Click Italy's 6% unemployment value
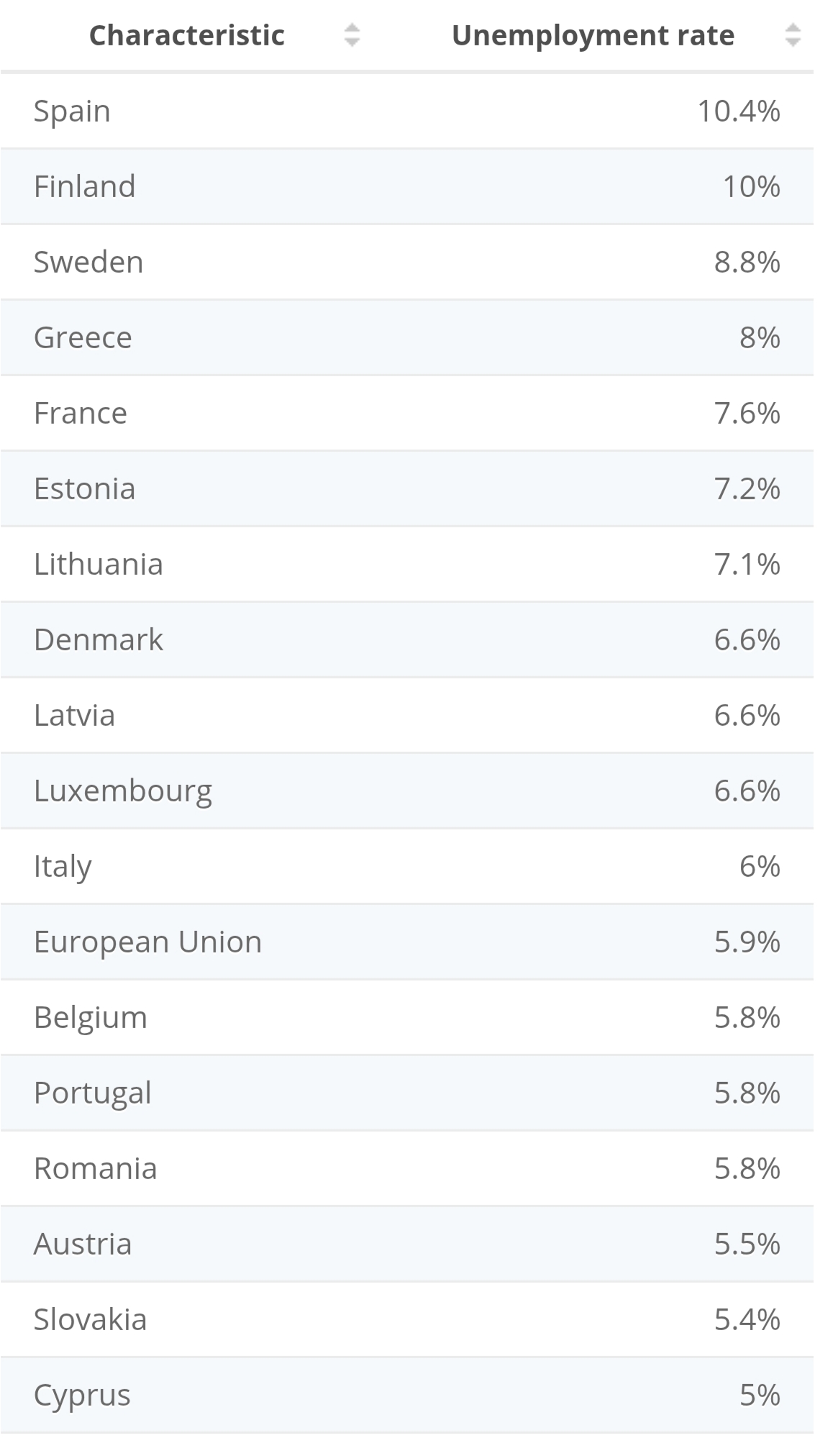The width and height of the screenshot is (820, 1456). coord(760,867)
